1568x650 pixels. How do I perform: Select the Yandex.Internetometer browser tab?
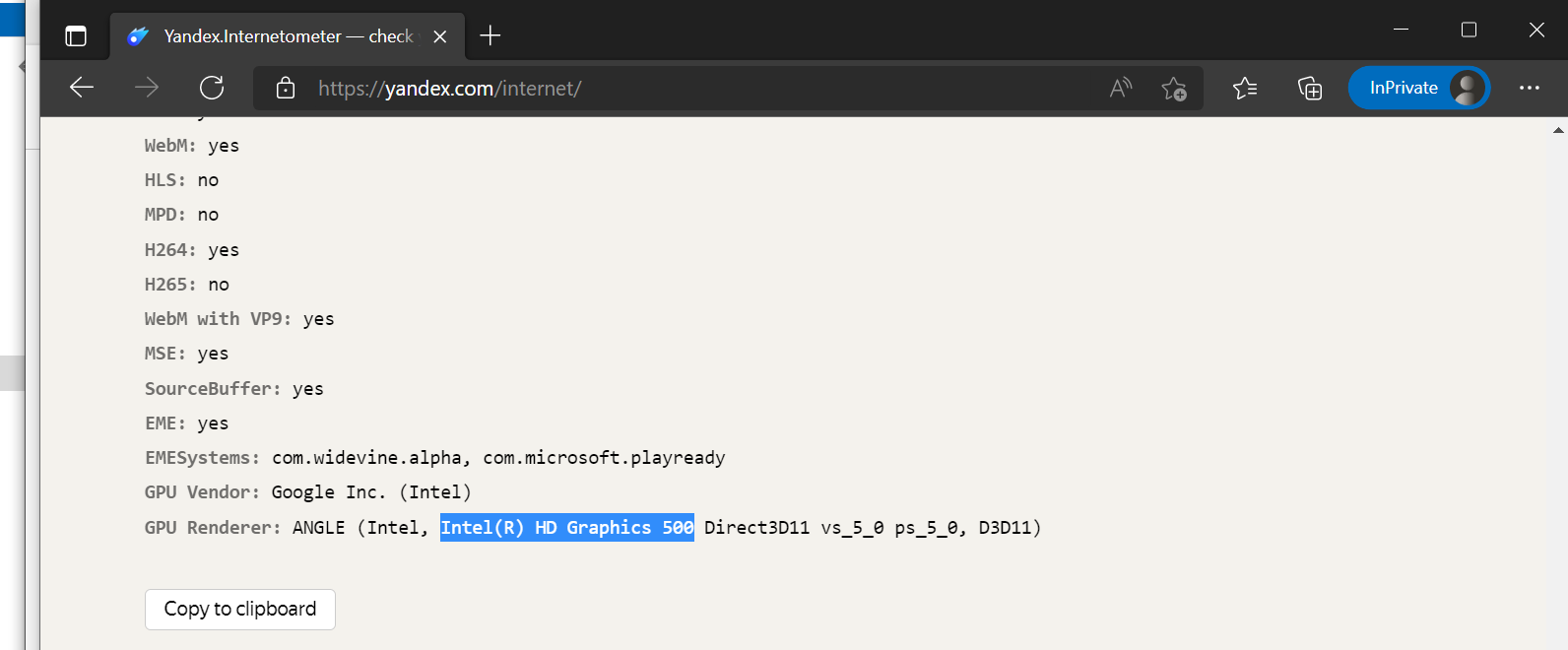click(x=288, y=36)
